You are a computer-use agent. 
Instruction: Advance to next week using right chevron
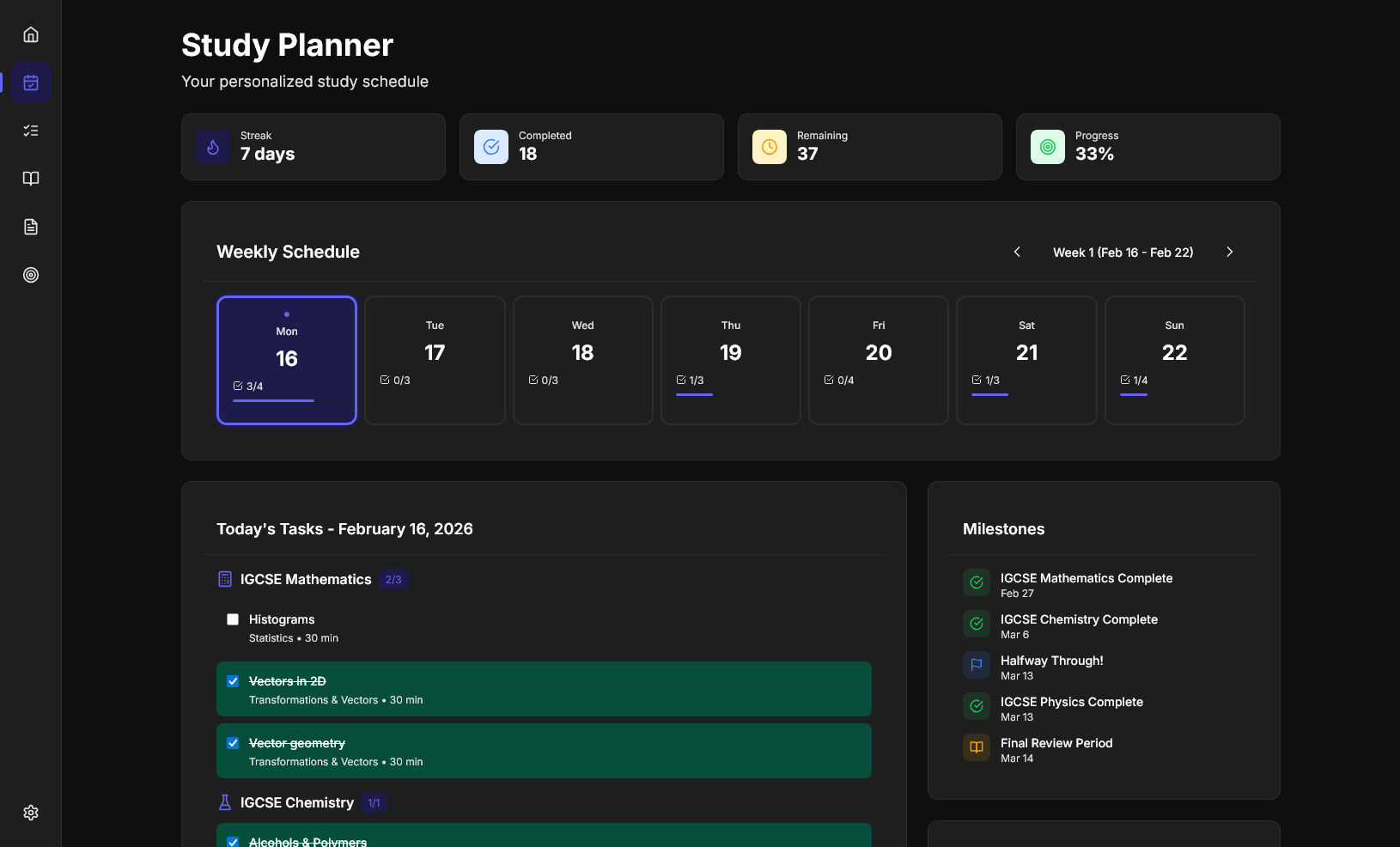[x=1229, y=252]
